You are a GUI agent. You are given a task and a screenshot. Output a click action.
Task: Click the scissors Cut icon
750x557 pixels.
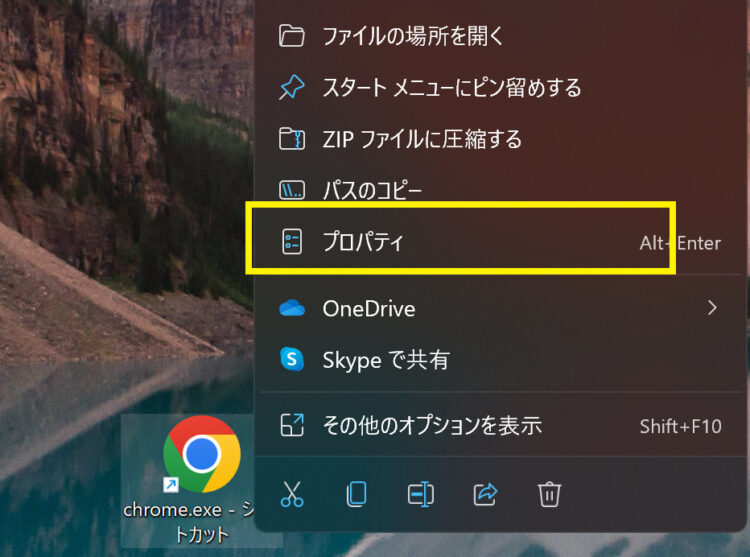click(x=292, y=494)
